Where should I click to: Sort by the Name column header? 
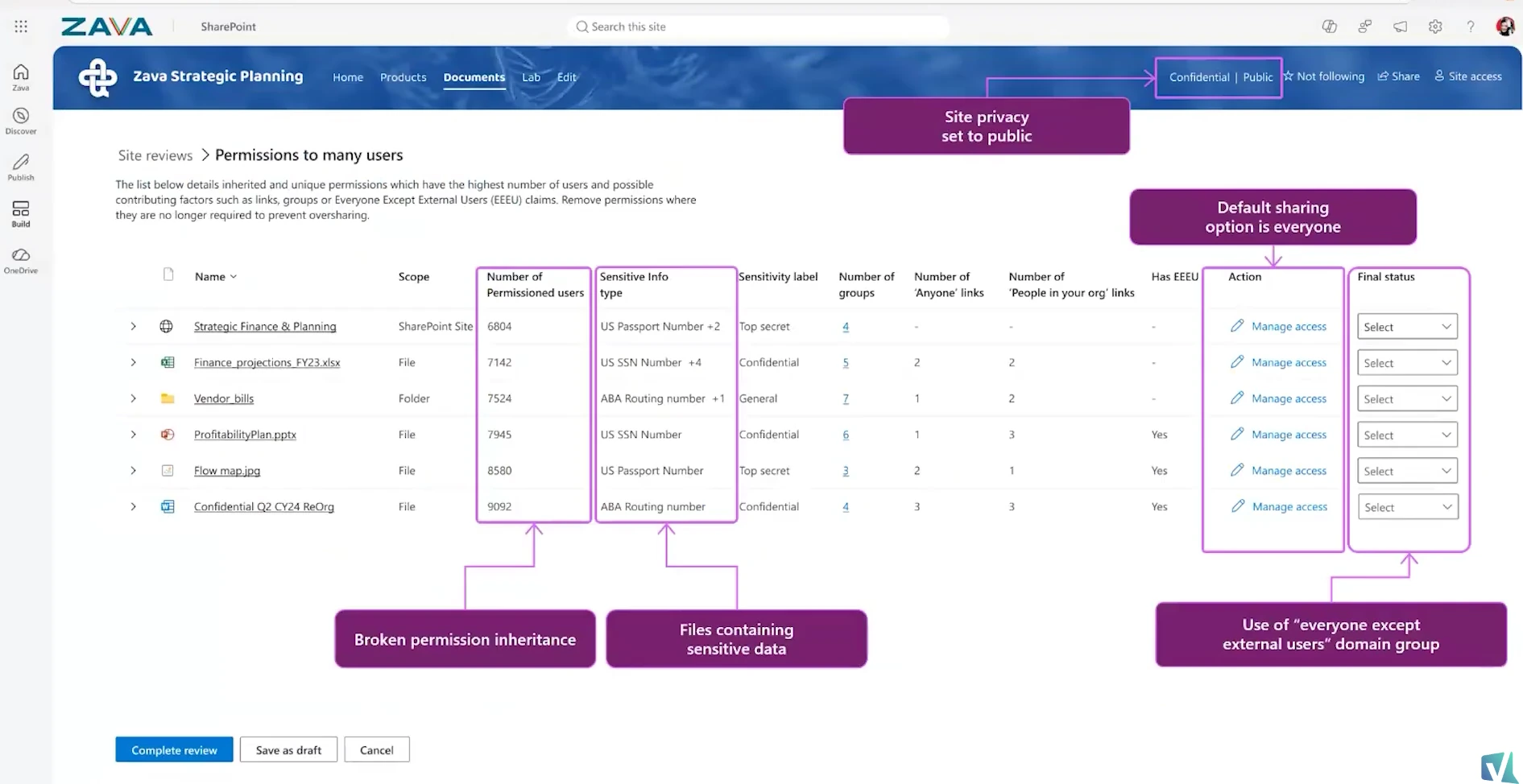[x=216, y=276]
